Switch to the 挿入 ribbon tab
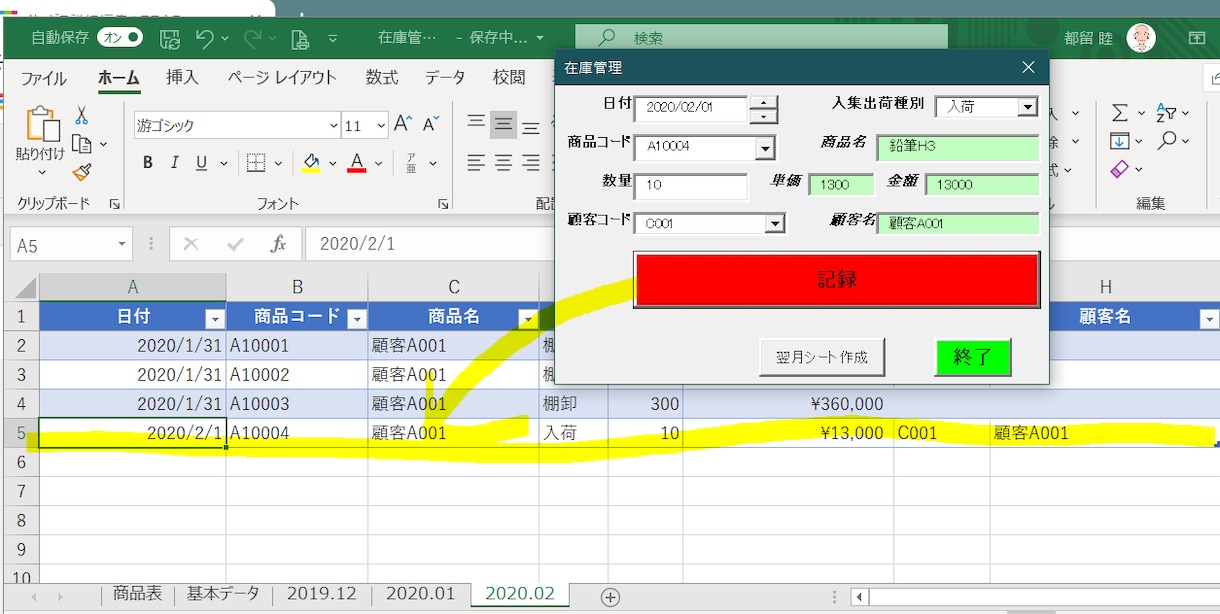This screenshot has height=614, width=1220. point(182,78)
